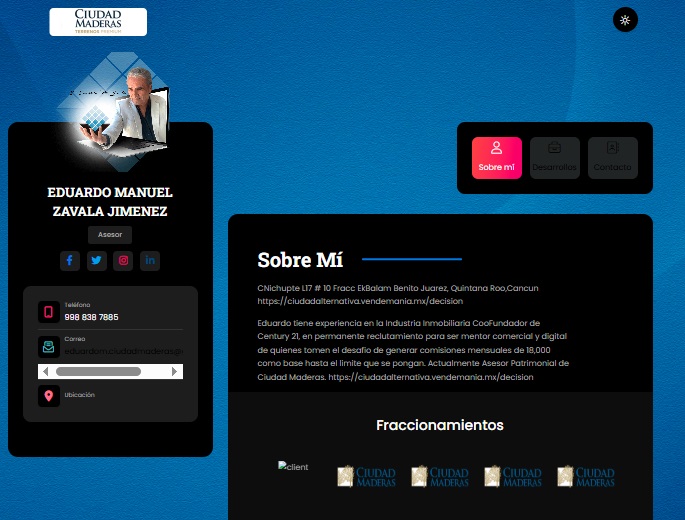Switch to the Contacto tab

tap(613, 158)
